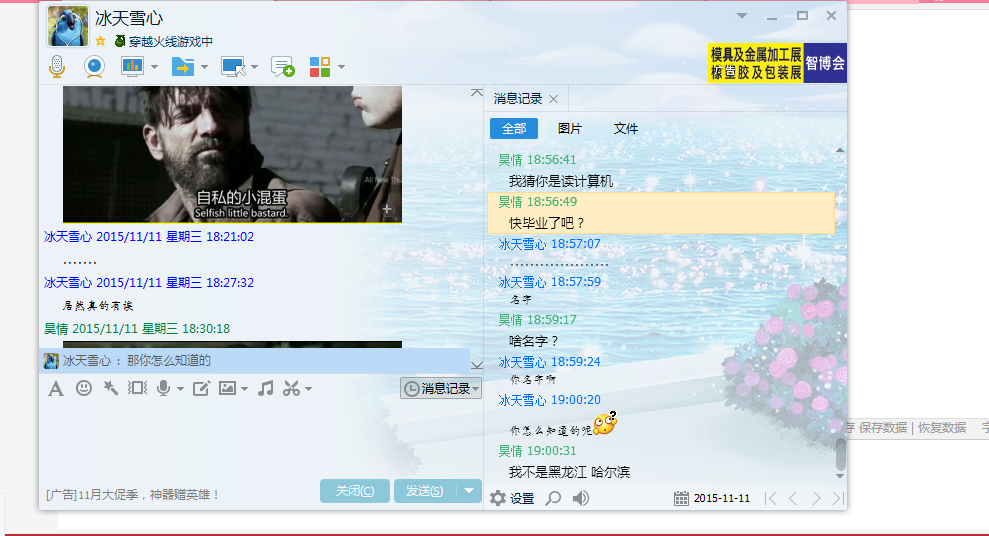The image size is (989, 536).
Task: Open the colorful apps grid icon
Action: pos(320,66)
